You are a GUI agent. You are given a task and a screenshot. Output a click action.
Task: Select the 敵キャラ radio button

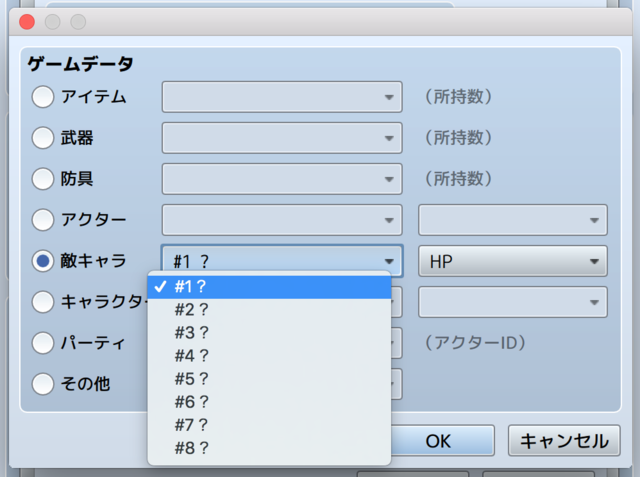pyautogui.click(x=43, y=261)
